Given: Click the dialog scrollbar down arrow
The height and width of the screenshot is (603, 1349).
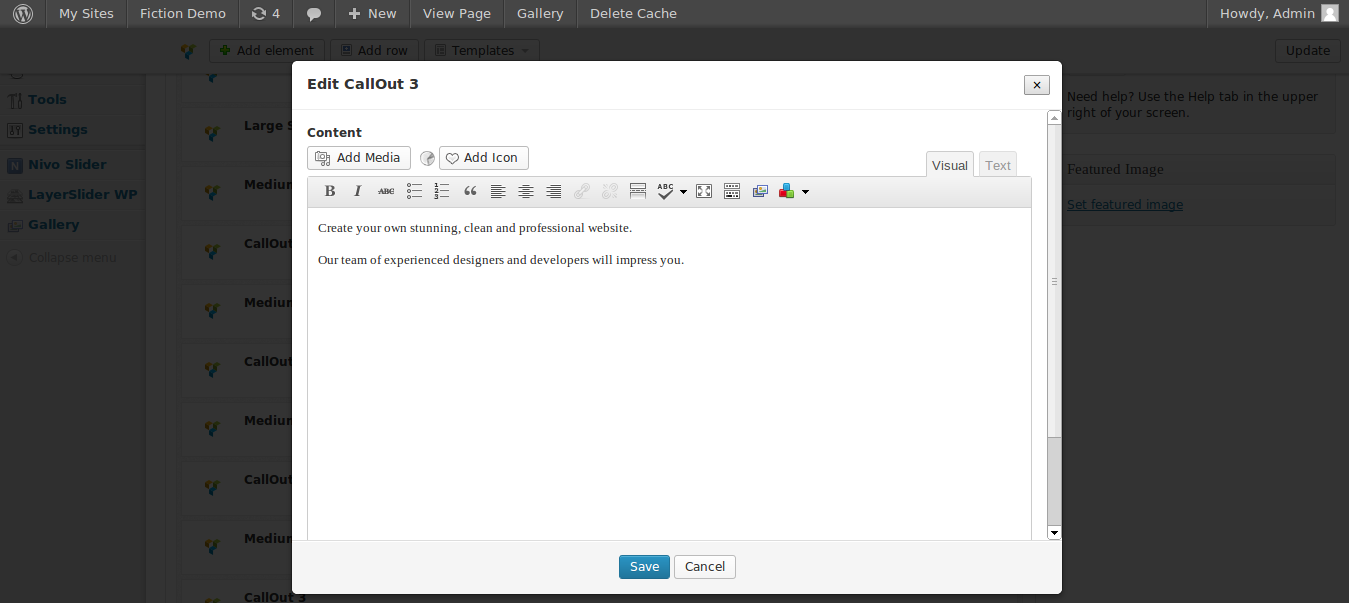Looking at the screenshot, I should coord(1054,533).
